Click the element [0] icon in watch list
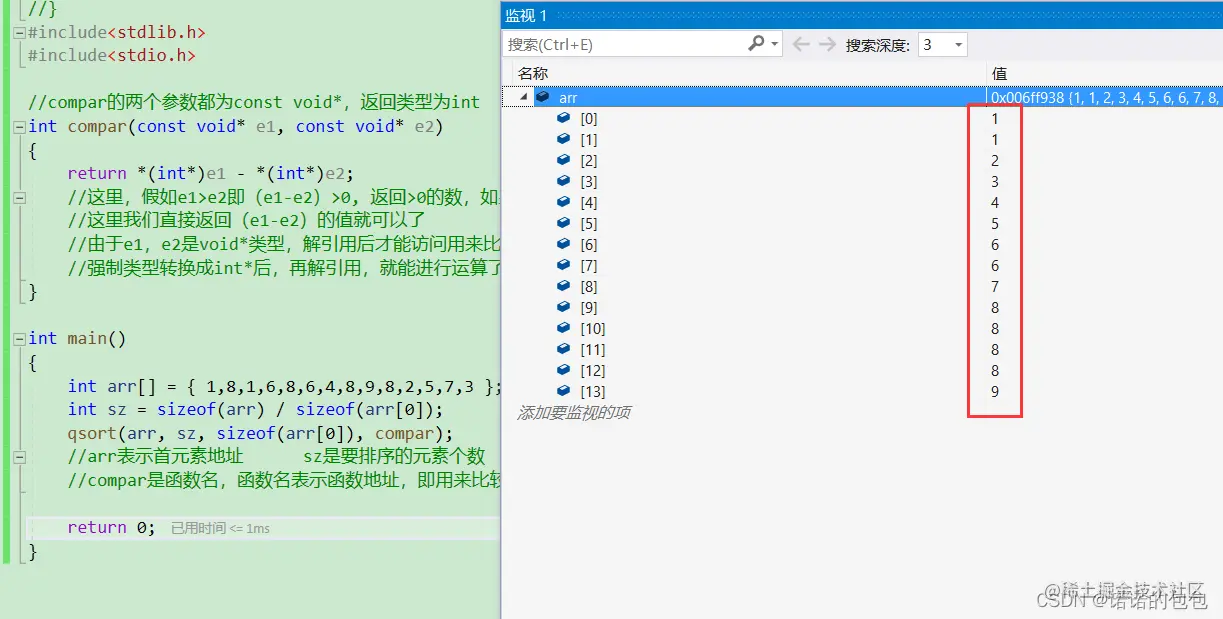 563,117
